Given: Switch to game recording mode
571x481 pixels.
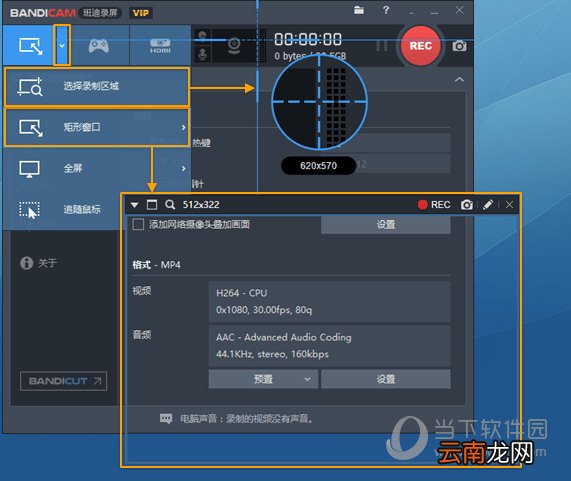Looking at the screenshot, I should coord(98,46).
